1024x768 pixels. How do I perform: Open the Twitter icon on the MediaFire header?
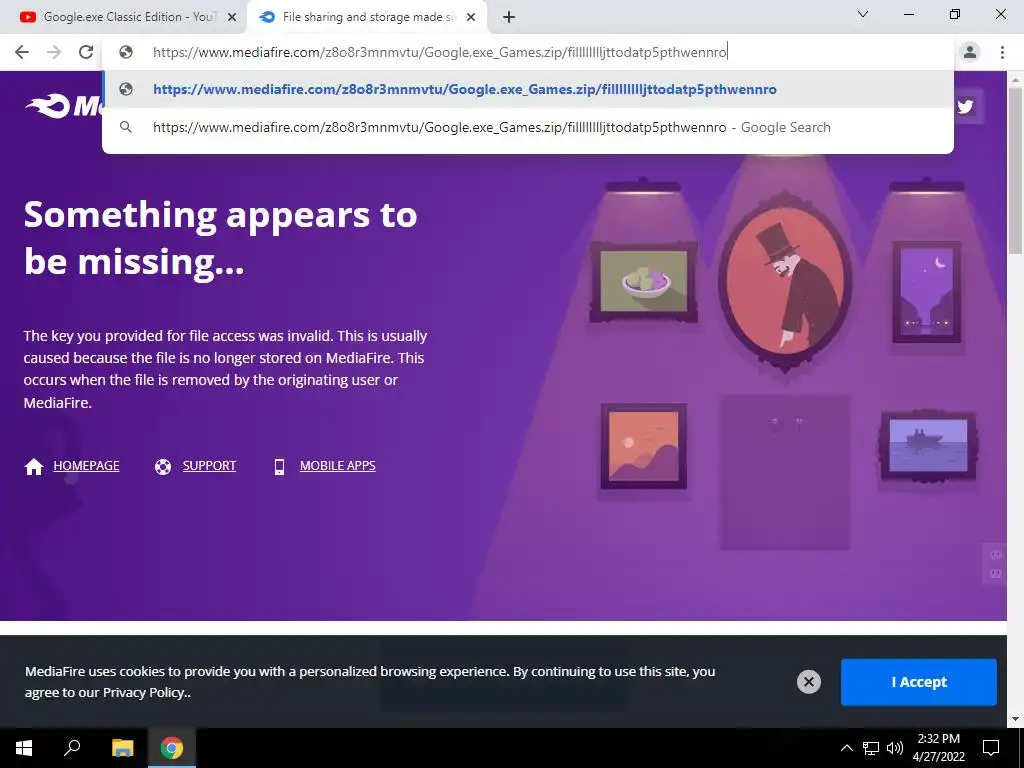pyautogui.click(x=965, y=106)
